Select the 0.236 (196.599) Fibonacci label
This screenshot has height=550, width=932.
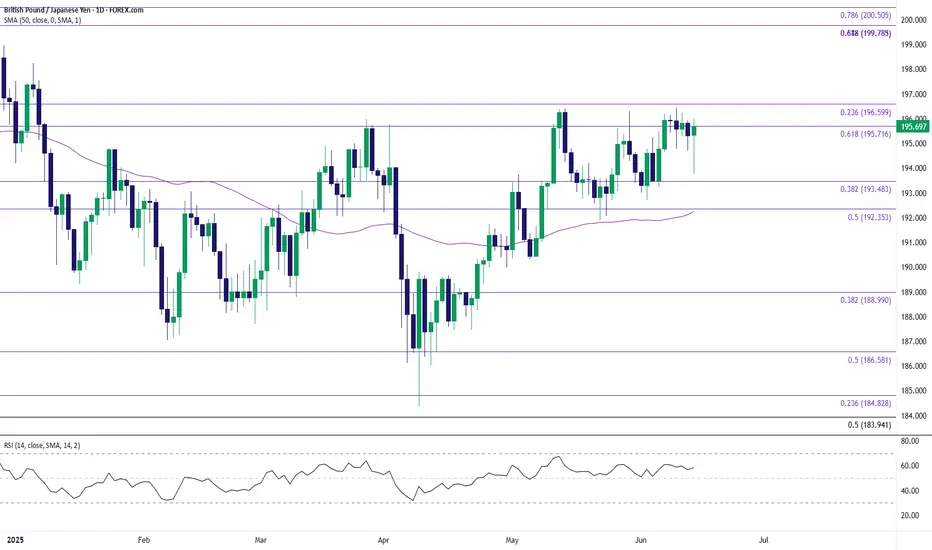point(865,112)
